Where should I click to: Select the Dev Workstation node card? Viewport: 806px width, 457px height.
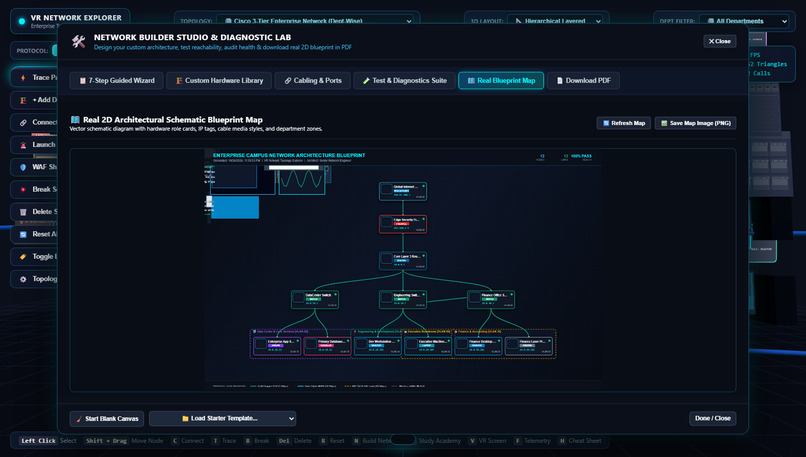378,346
